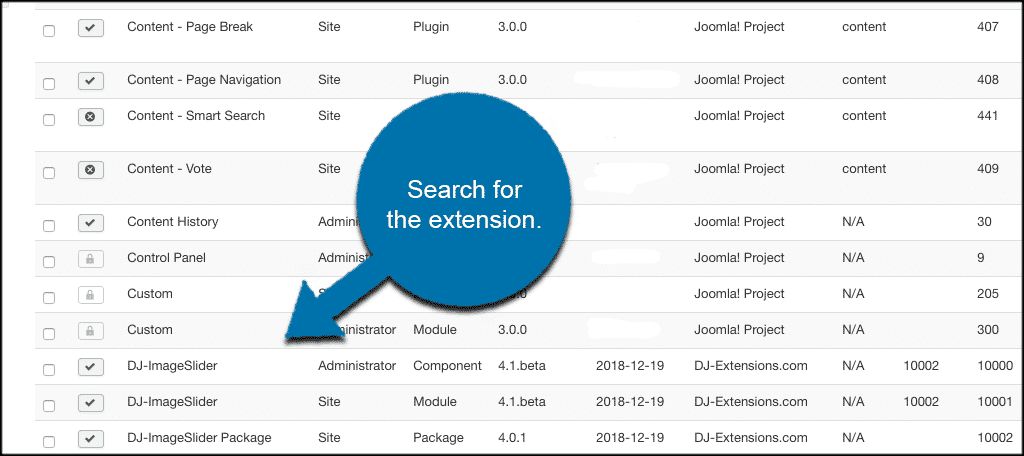This screenshot has height=456, width=1024.
Task: Toggle status icon of DJ-ImageSlider Module row
Action: tap(91, 403)
